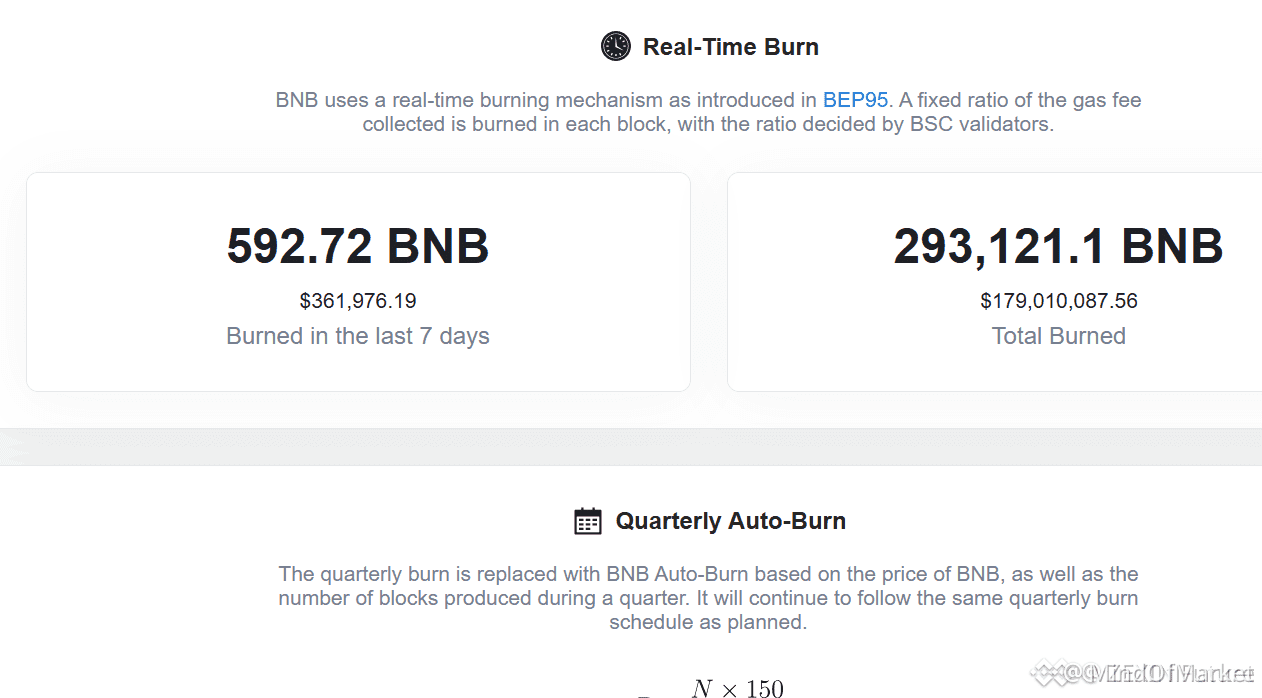Click the Burned in the last 7 days label
1262x698 pixels.
point(358,336)
